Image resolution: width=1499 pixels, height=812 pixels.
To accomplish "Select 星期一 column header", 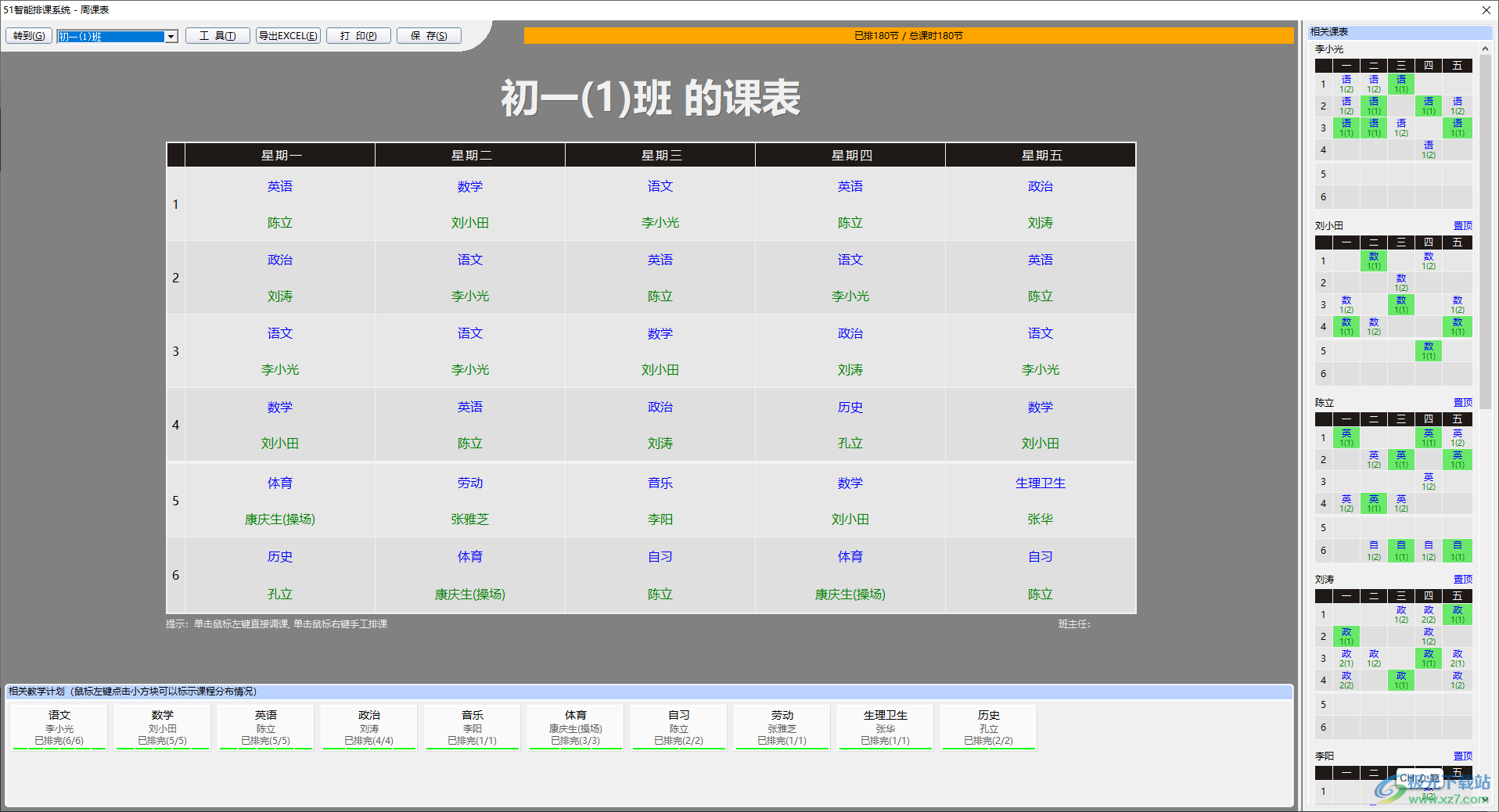I will 280,156.
